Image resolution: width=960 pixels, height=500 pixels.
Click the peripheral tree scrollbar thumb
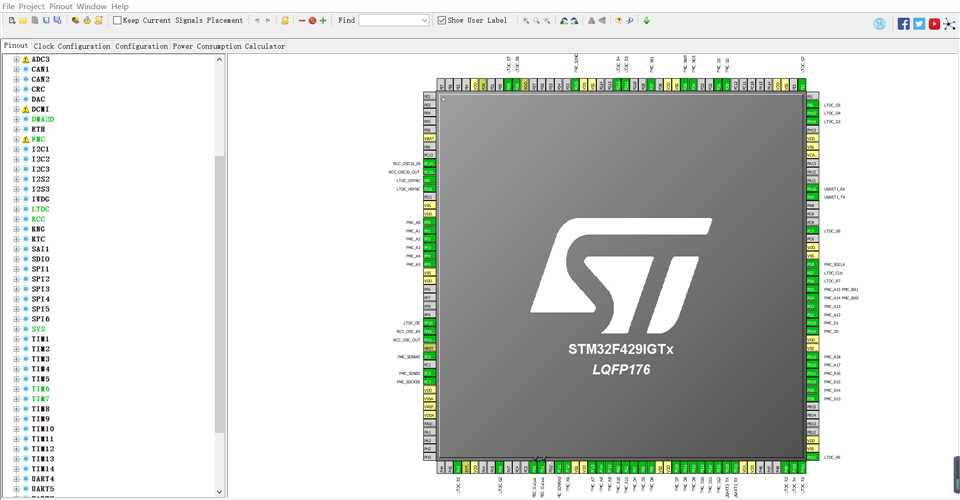tap(219, 294)
